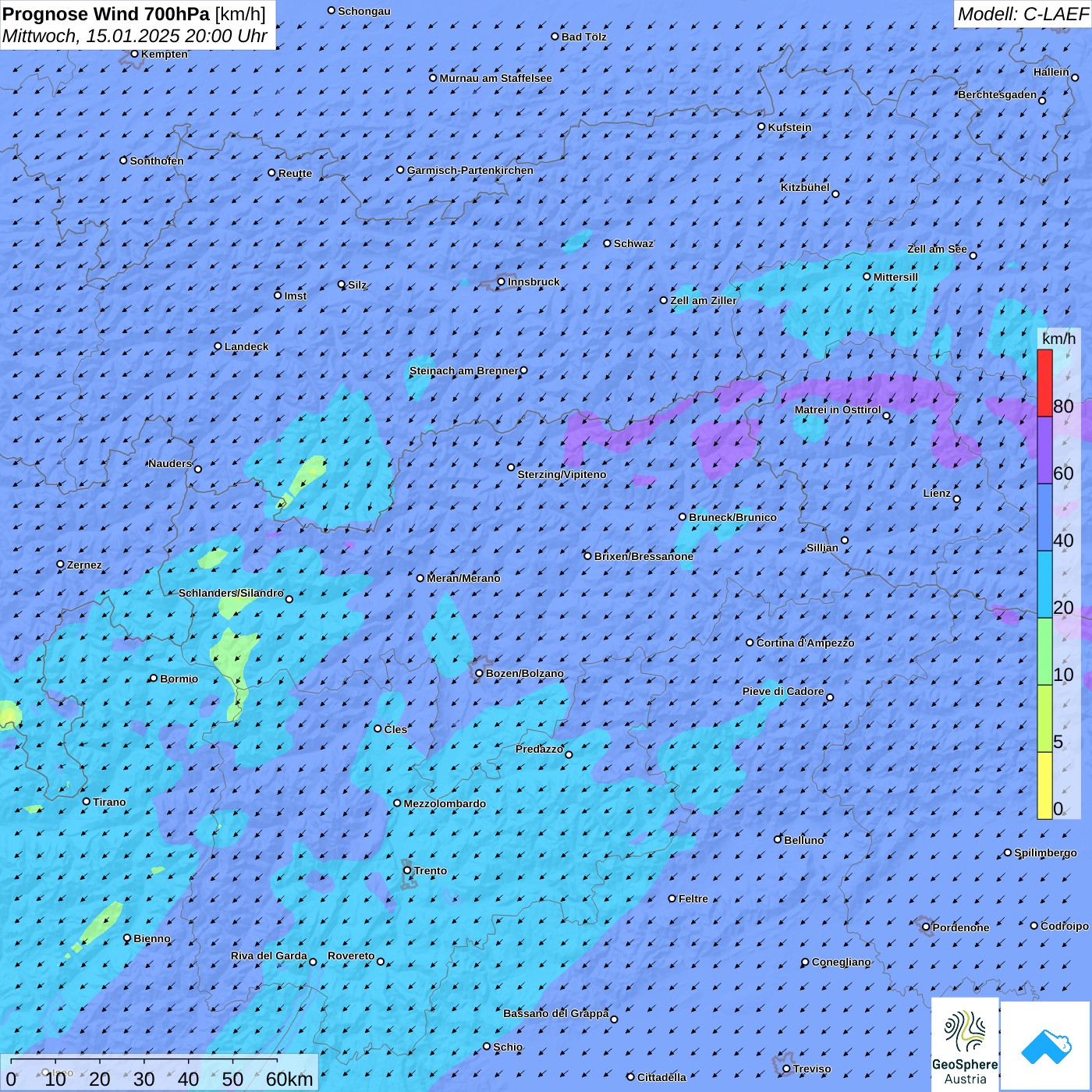Image resolution: width=1092 pixels, height=1092 pixels.
Task: Click the 'Pieve di Cadore' label
Action: point(783,691)
